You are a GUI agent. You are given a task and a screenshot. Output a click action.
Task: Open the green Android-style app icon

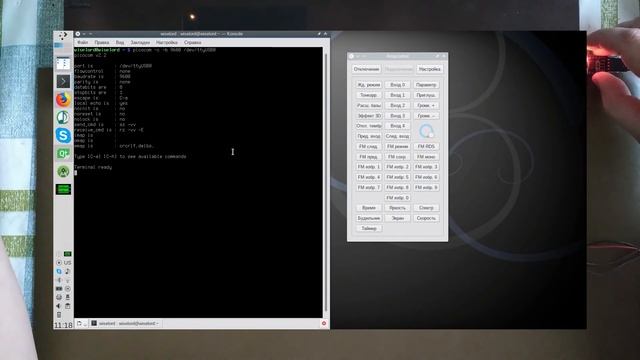[x=63, y=171]
